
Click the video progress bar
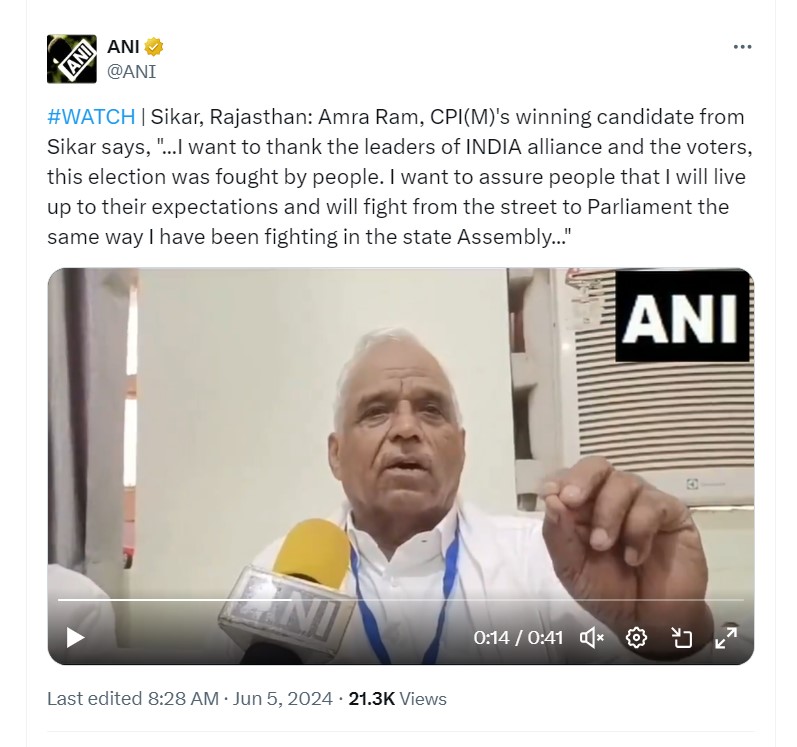pos(401,600)
